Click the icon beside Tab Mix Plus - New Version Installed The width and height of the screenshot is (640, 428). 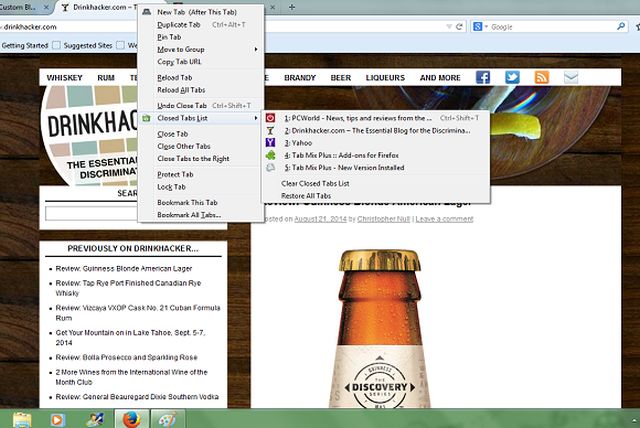click(x=270, y=168)
